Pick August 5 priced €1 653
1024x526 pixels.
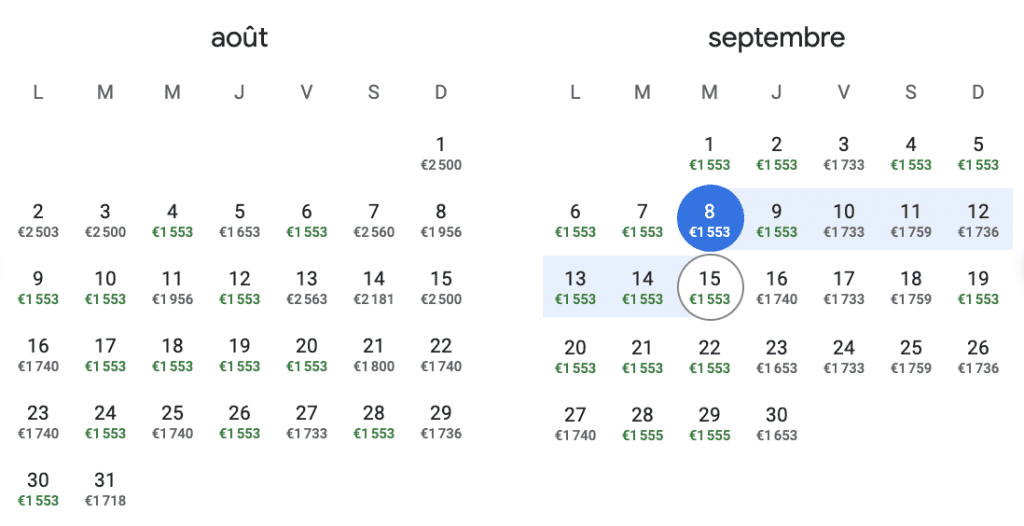click(240, 221)
